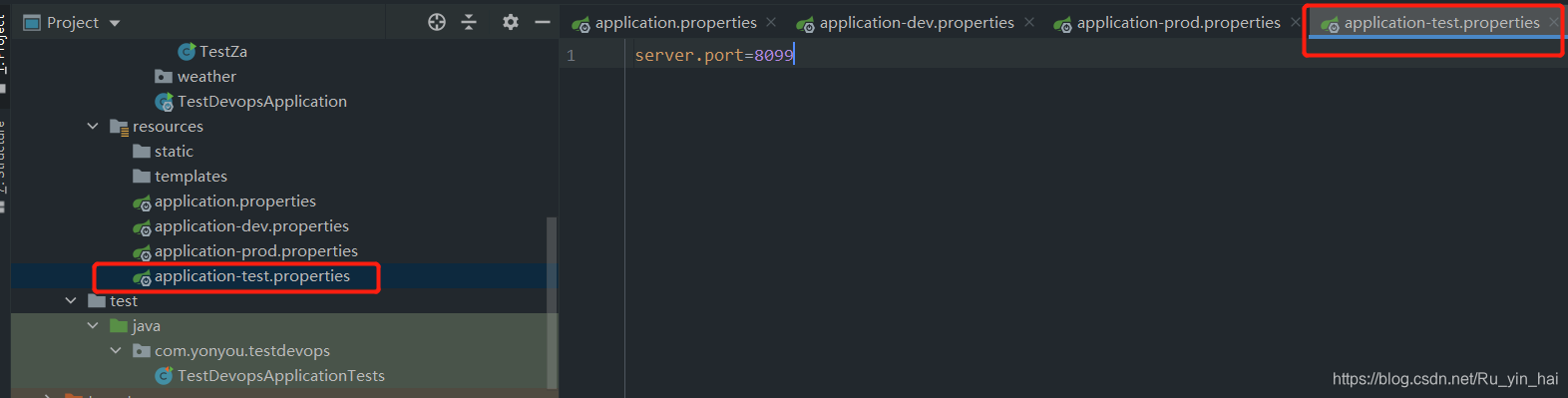The image size is (1568, 398).
Task: Open application-prod.properties in project tree
Action: (x=256, y=250)
